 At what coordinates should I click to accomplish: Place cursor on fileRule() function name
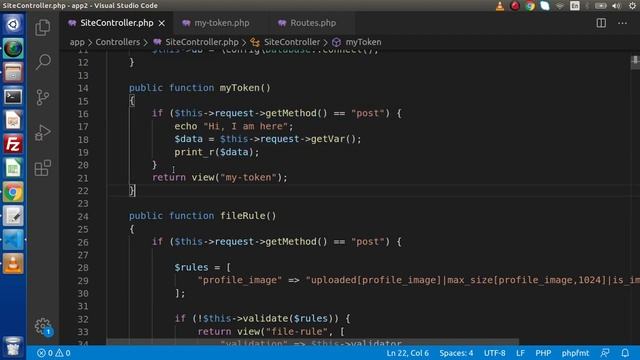tap(248, 216)
